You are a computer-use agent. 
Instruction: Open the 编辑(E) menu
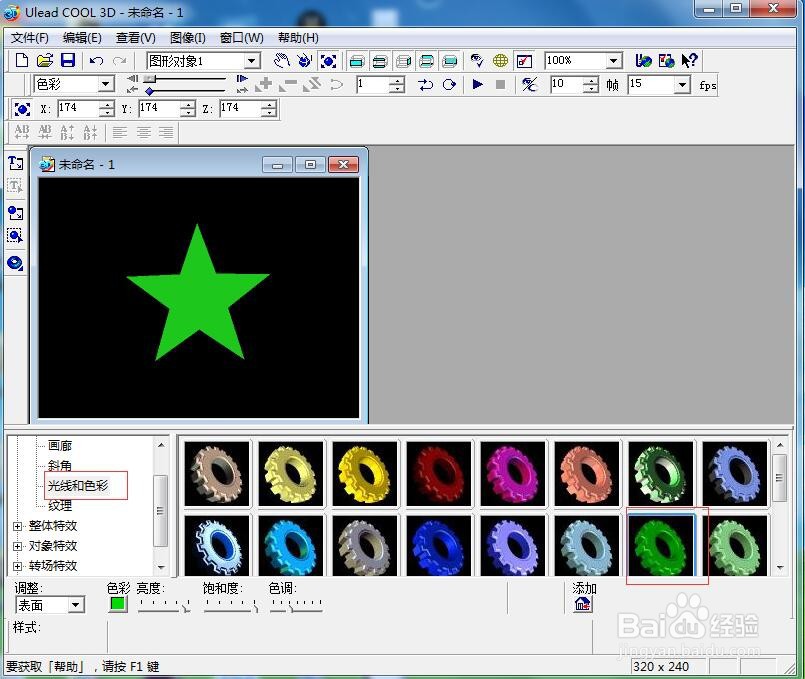point(82,38)
